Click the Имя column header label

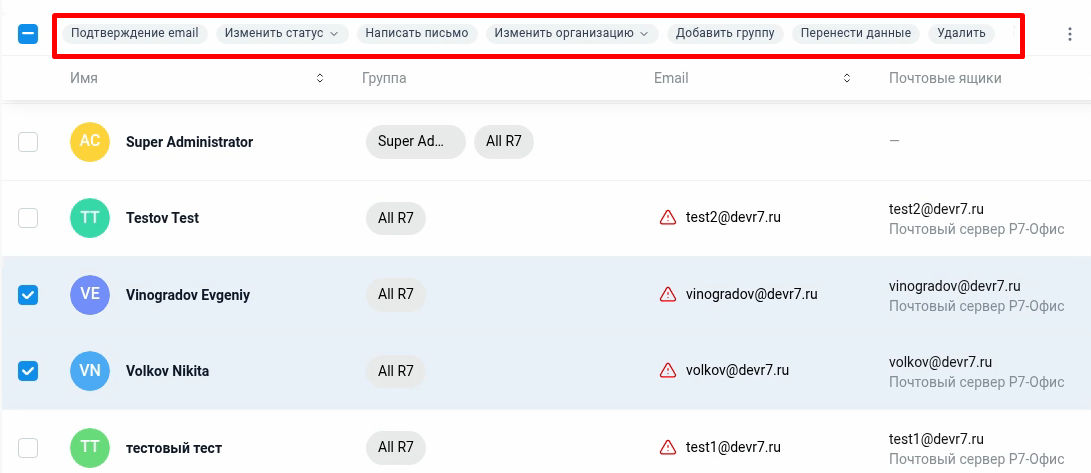click(83, 79)
